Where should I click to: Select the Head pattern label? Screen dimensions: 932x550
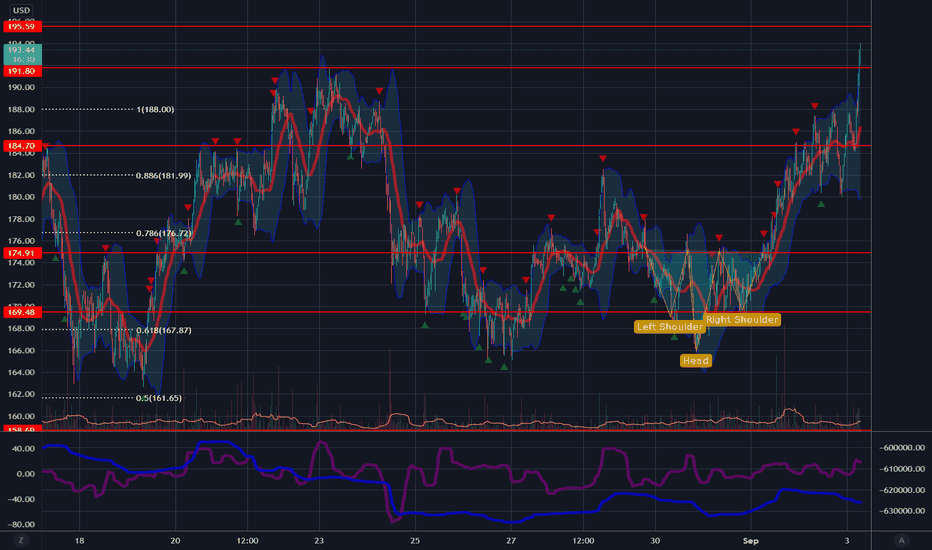[x=695, y=360]
